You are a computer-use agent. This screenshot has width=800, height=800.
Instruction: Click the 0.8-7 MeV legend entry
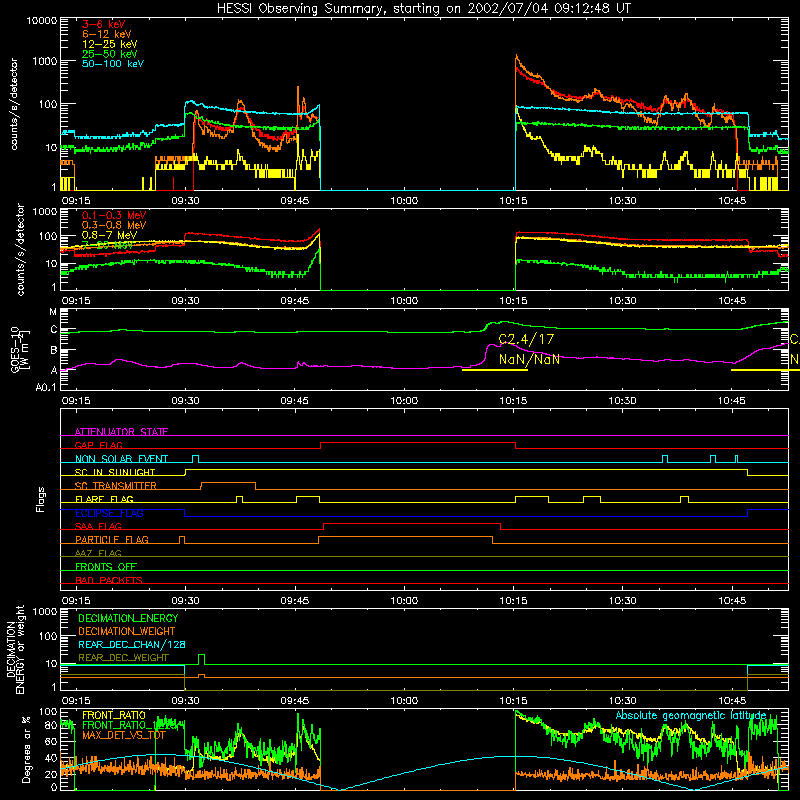click(x=109, y=235)
